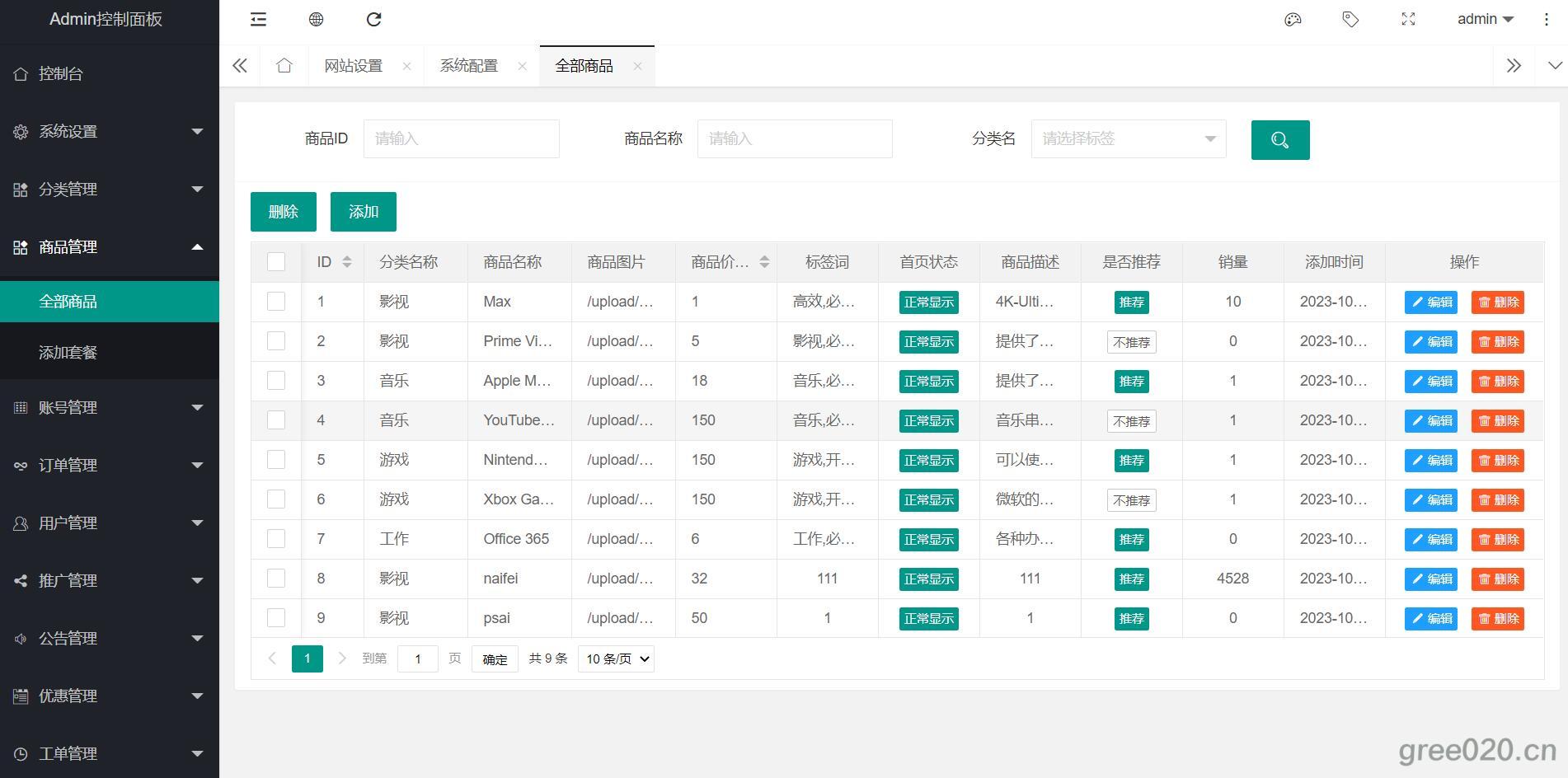Click the refresh icon in top bar

(373, 19)
